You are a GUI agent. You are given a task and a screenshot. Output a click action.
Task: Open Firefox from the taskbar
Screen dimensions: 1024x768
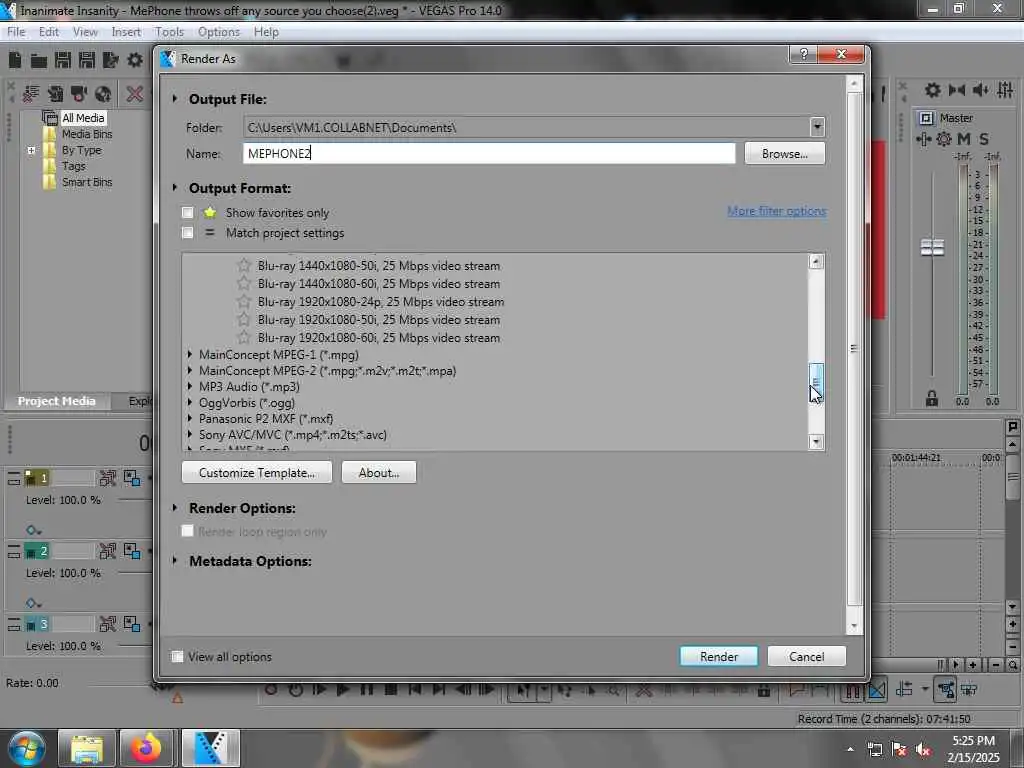pyautogui.click(x=146, y=748)
